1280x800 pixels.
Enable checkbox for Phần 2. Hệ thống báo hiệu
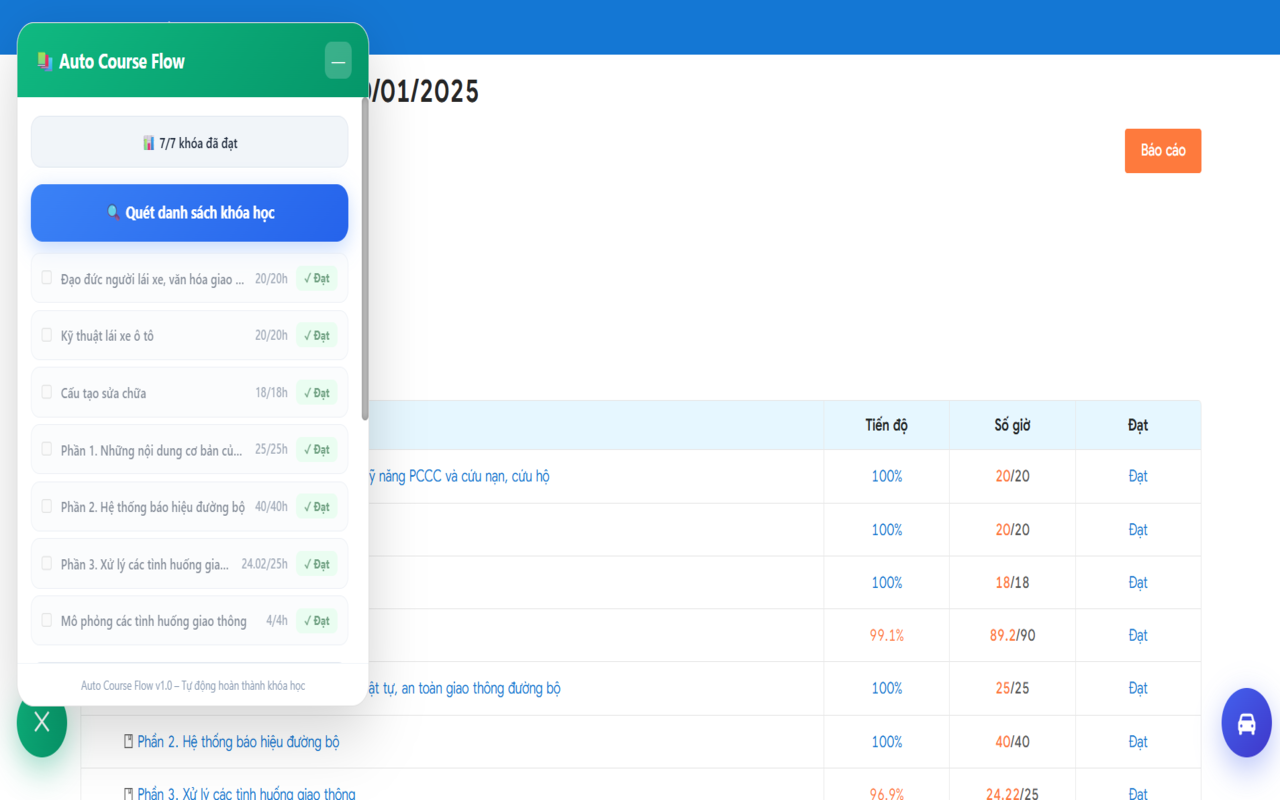[47, 506]
